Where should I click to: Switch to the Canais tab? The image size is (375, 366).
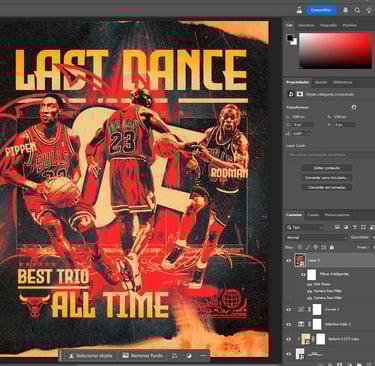313,215
